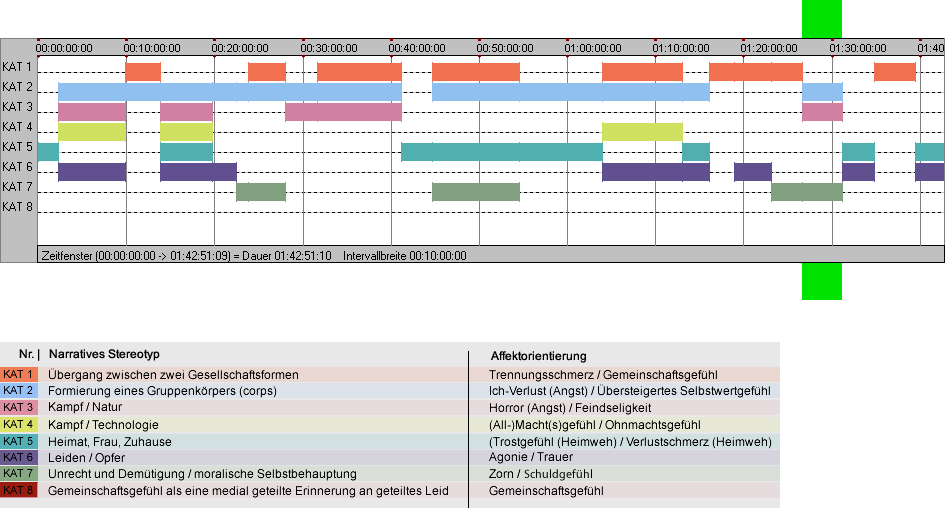Select the 01:20:00:00 ruler time label
Image resolution: width=945 pixels, height=530 pixels.
point(769,48)
